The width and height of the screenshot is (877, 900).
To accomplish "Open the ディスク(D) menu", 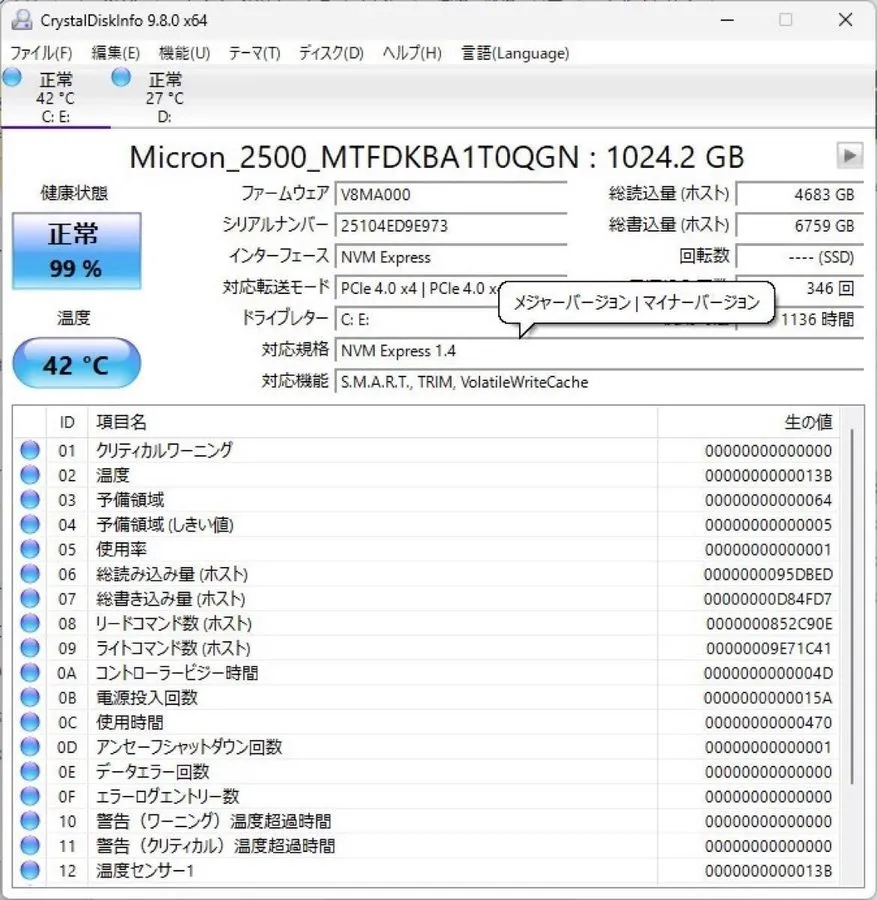I will [331, 53].
